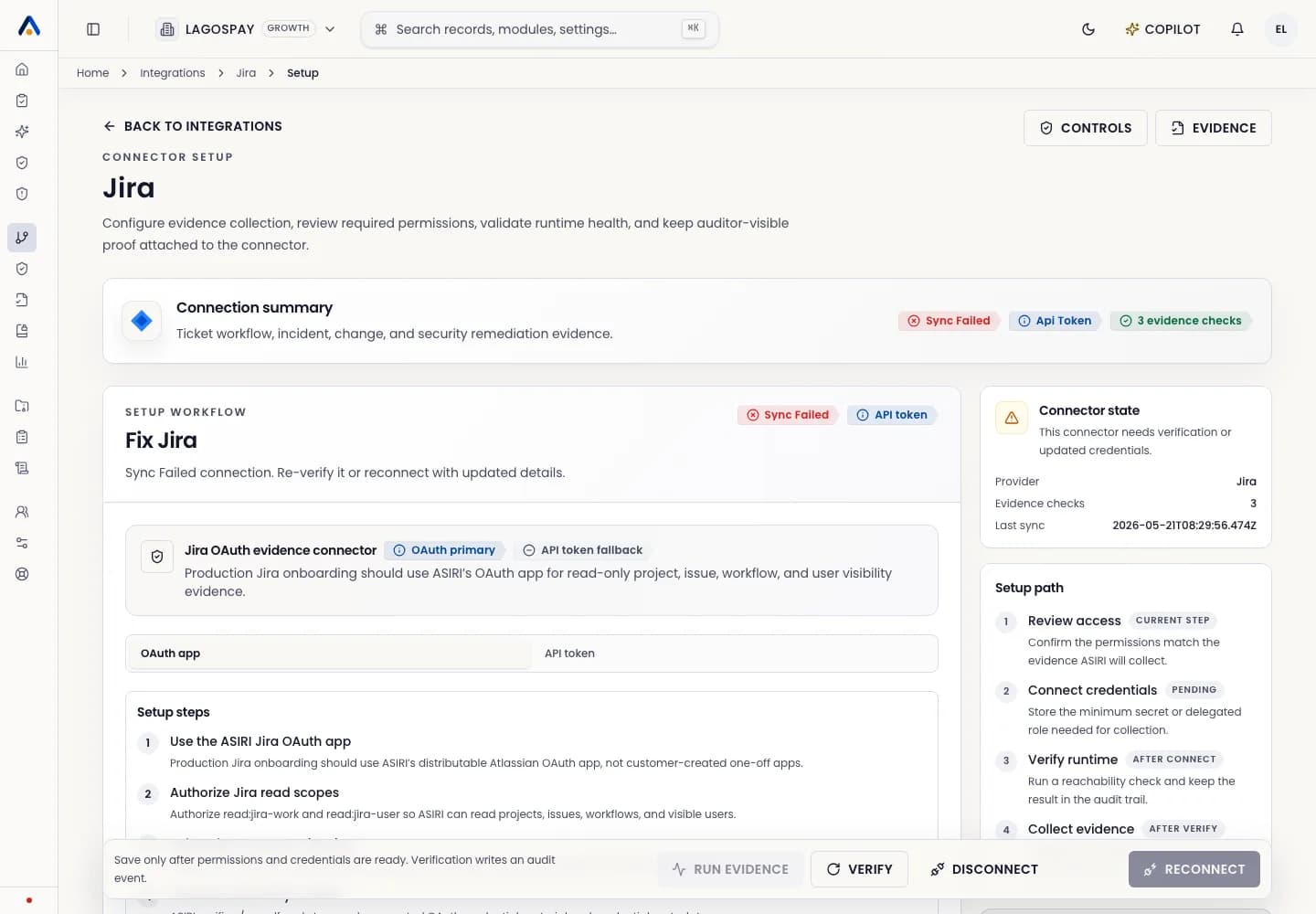Switch to the API token tab
The height and width of the screenshot is (914, 1316).
(734, 654)
